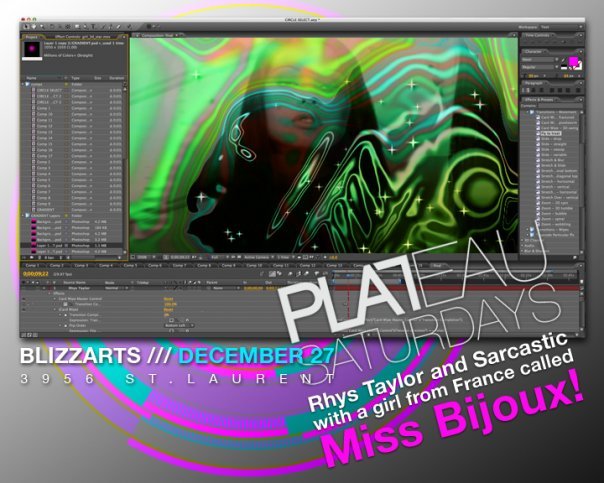Open the Flip Order Bottom Left dropdown
This screenshot has height=483, width=604.
(179, 325)
